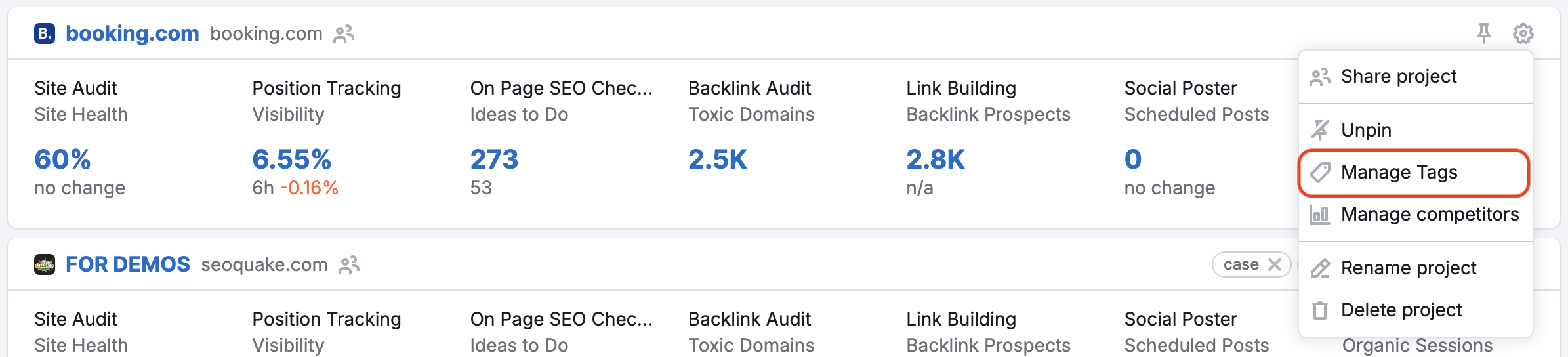Select Delete project menu entry
Screen dimensions: 1568x357
[x=1401, y=310]
